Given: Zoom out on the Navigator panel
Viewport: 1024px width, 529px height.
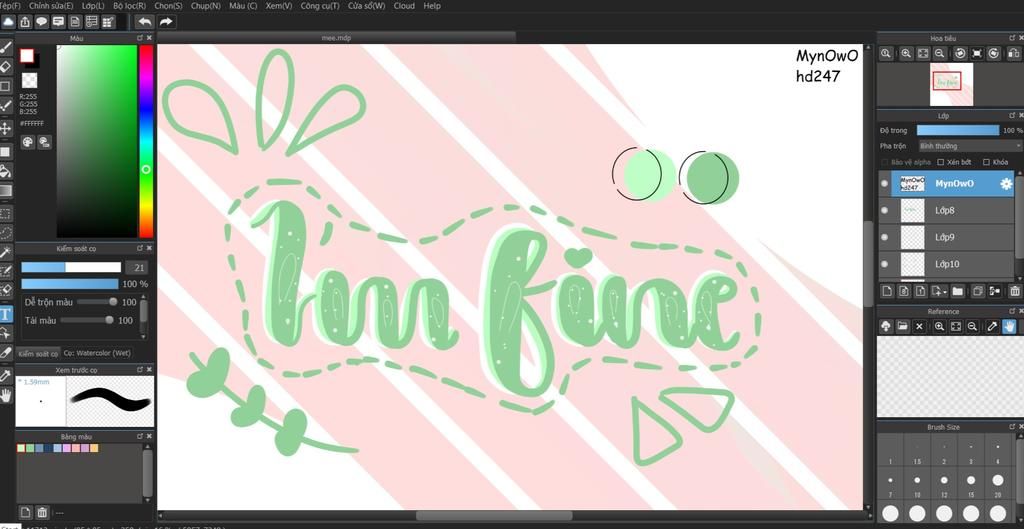Looking at the screenshot, I should [x=940, y=54].
